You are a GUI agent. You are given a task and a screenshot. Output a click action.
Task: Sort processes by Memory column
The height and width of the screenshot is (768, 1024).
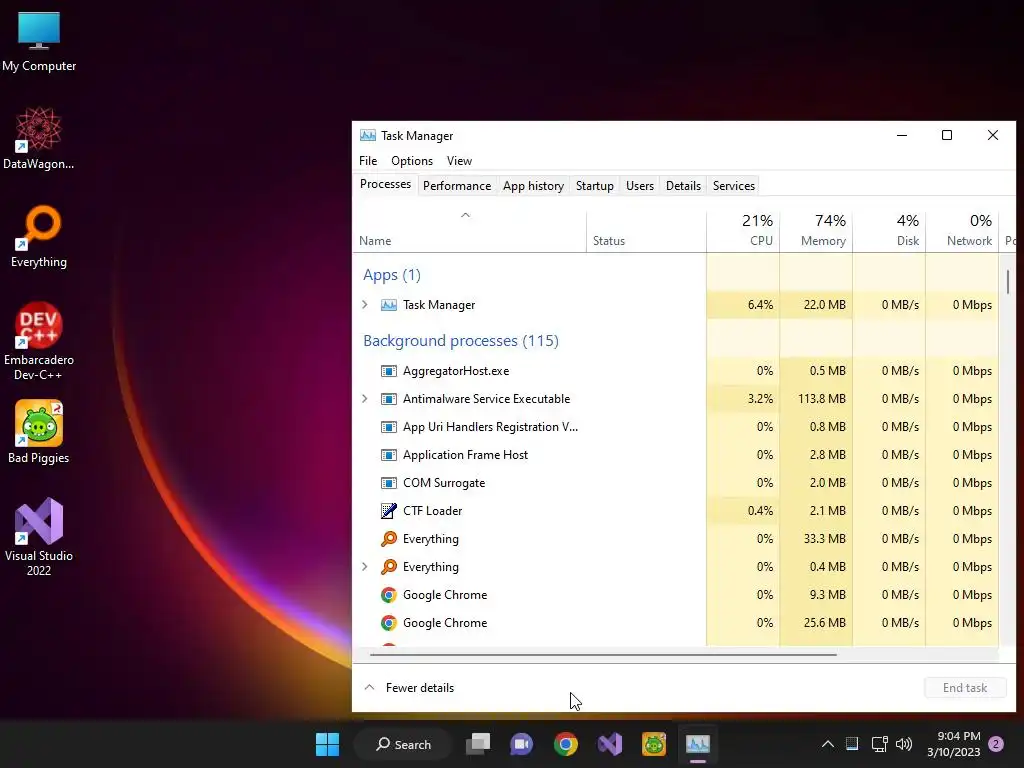816,231
